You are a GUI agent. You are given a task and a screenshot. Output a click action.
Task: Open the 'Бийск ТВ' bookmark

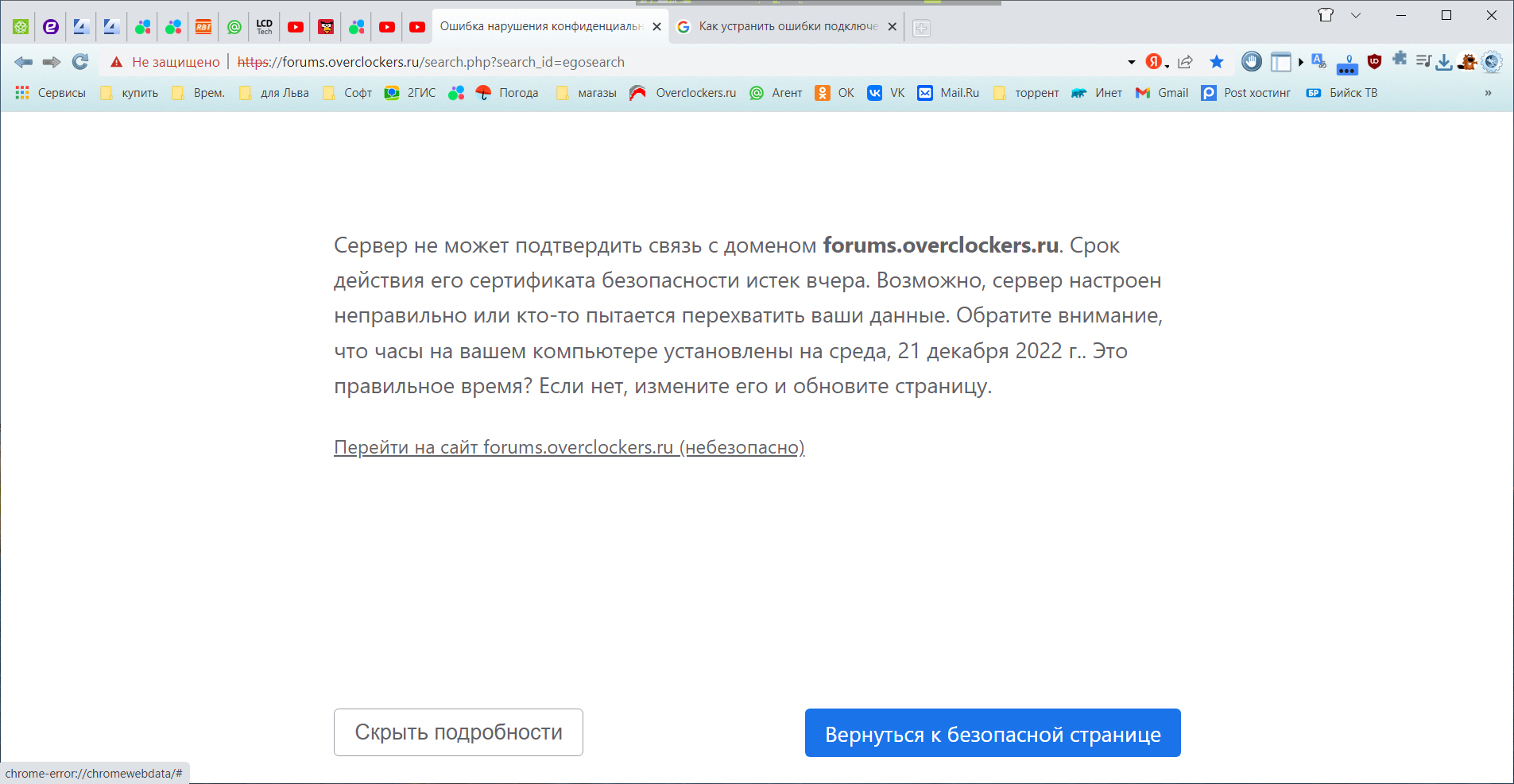click(1342, 93)
